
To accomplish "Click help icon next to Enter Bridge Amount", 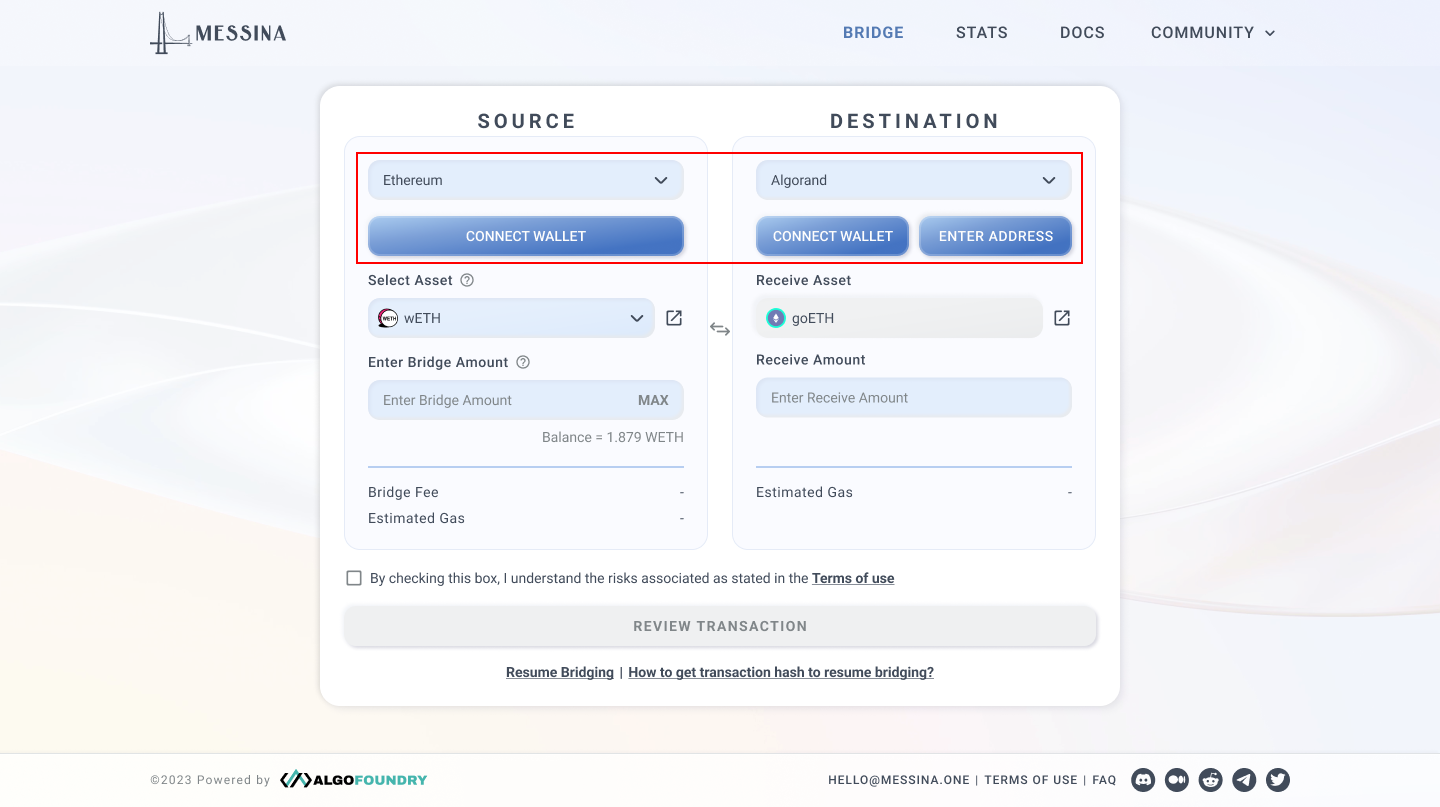I will pyautogui.click(x=523, y=362).
